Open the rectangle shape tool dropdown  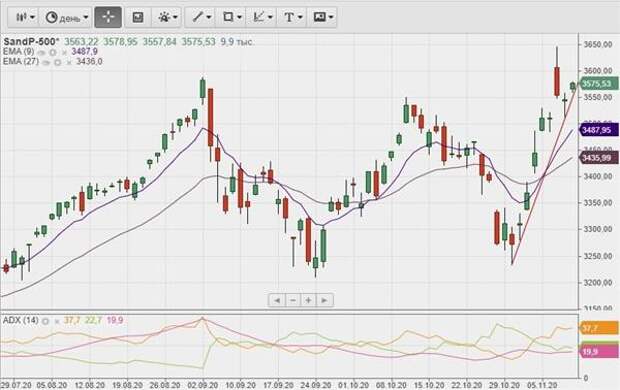[232, 17]
